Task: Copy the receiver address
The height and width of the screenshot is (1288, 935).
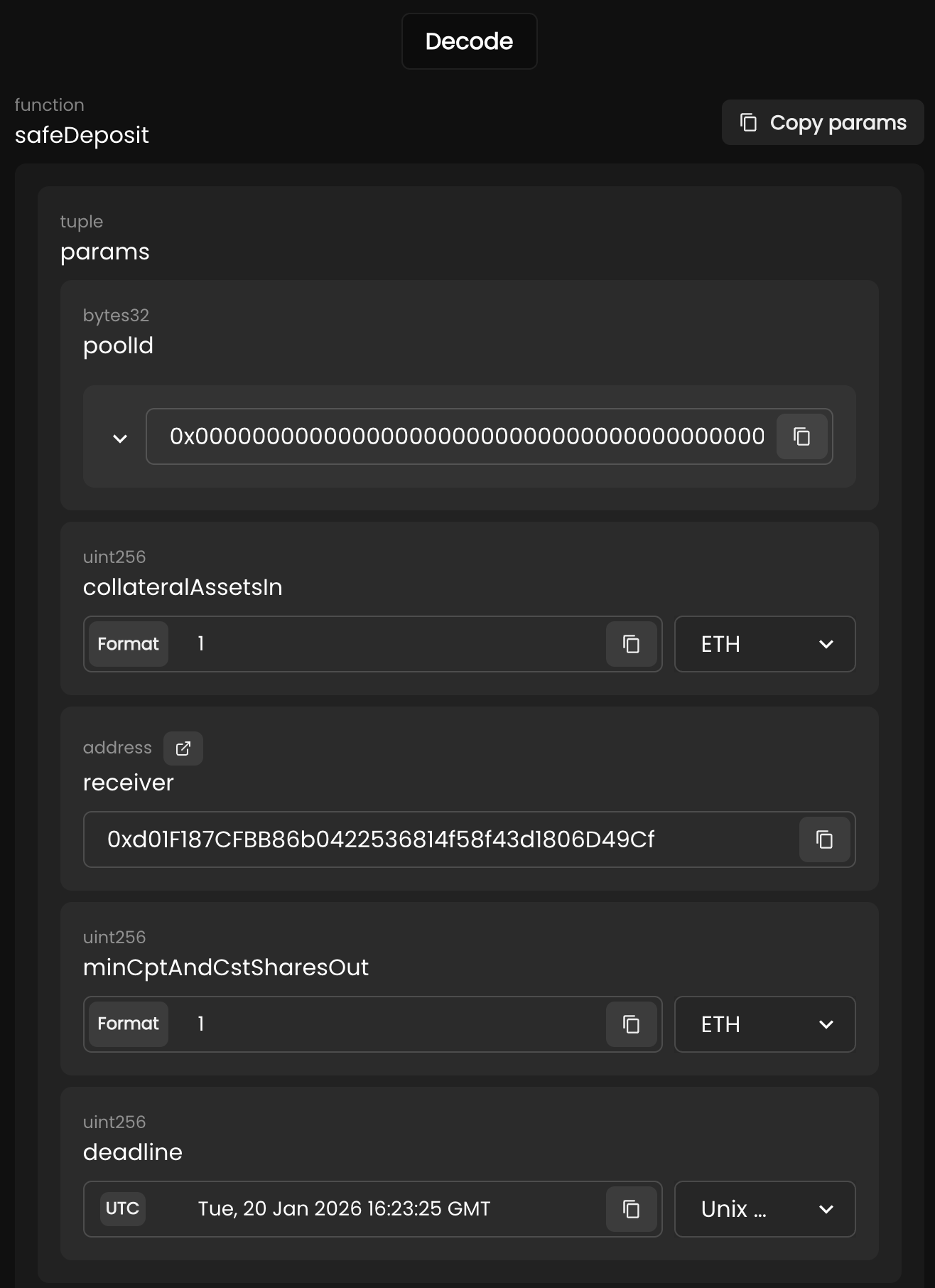Action: click(x=824, y=839)
